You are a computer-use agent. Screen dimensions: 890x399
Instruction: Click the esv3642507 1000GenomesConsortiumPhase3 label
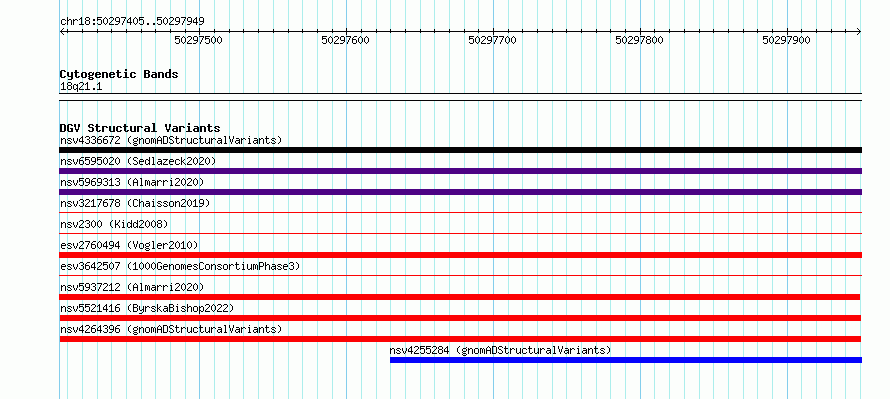pos(180,266)
